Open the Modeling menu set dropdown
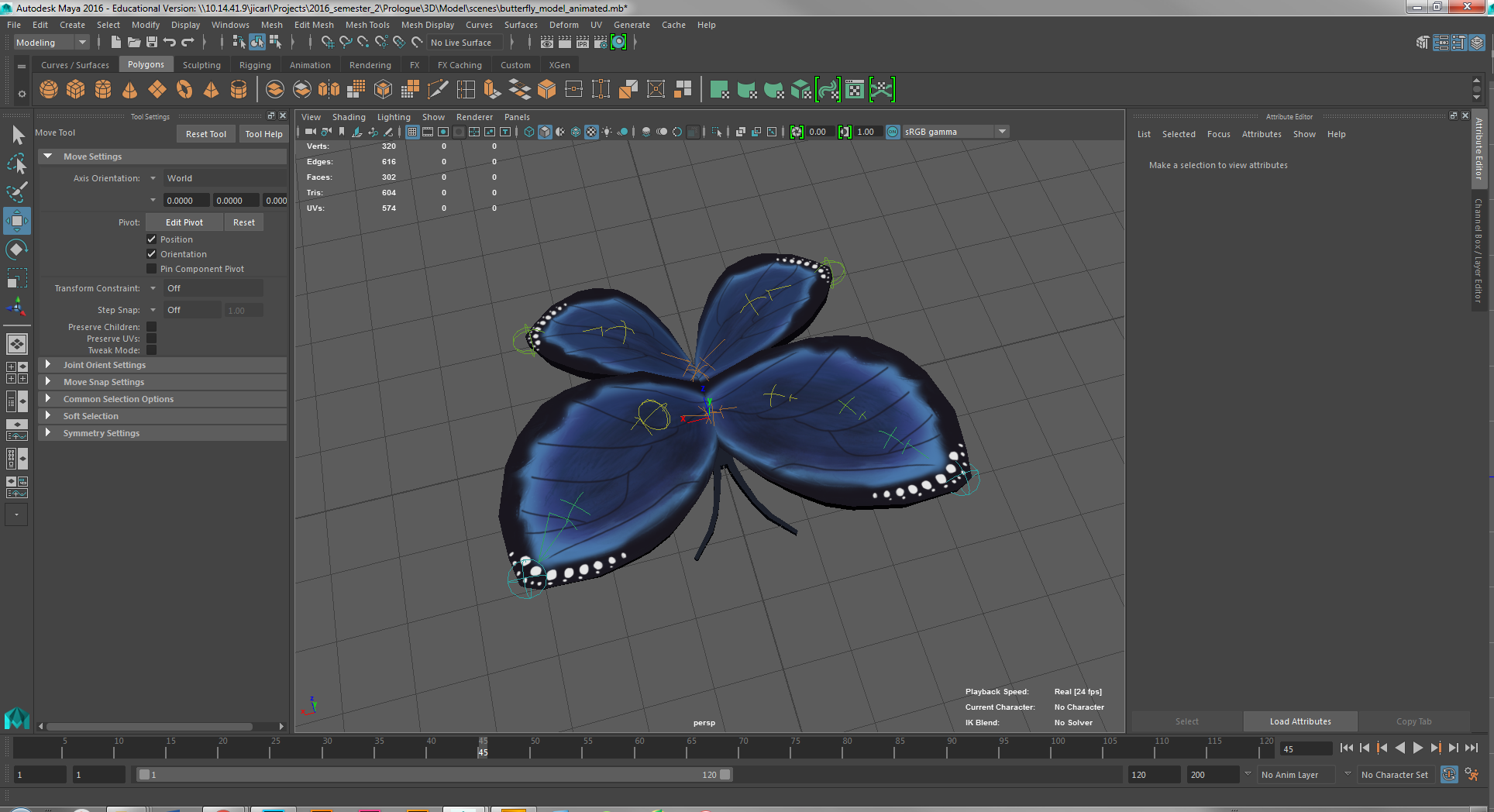The height and width of the screenshot is (812, 1494). [x=51, y=43]
